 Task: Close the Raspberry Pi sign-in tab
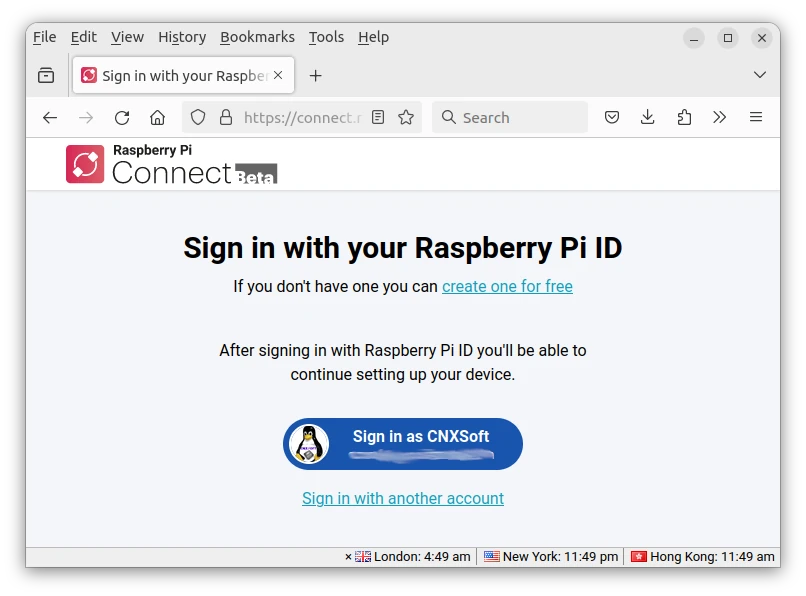point(278,75)
